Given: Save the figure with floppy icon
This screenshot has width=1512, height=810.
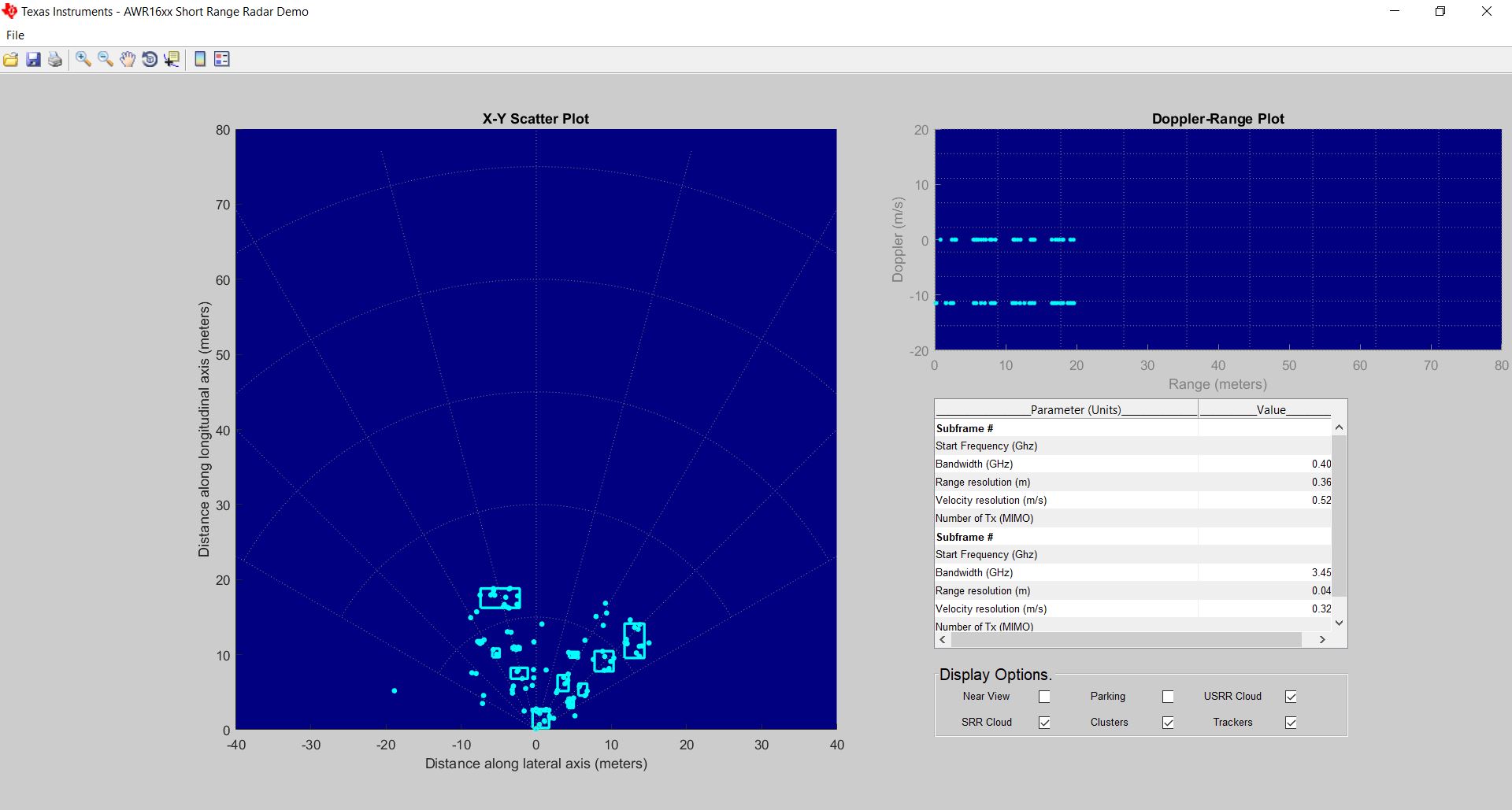Looking at the screenshot, I should point(33,59).
